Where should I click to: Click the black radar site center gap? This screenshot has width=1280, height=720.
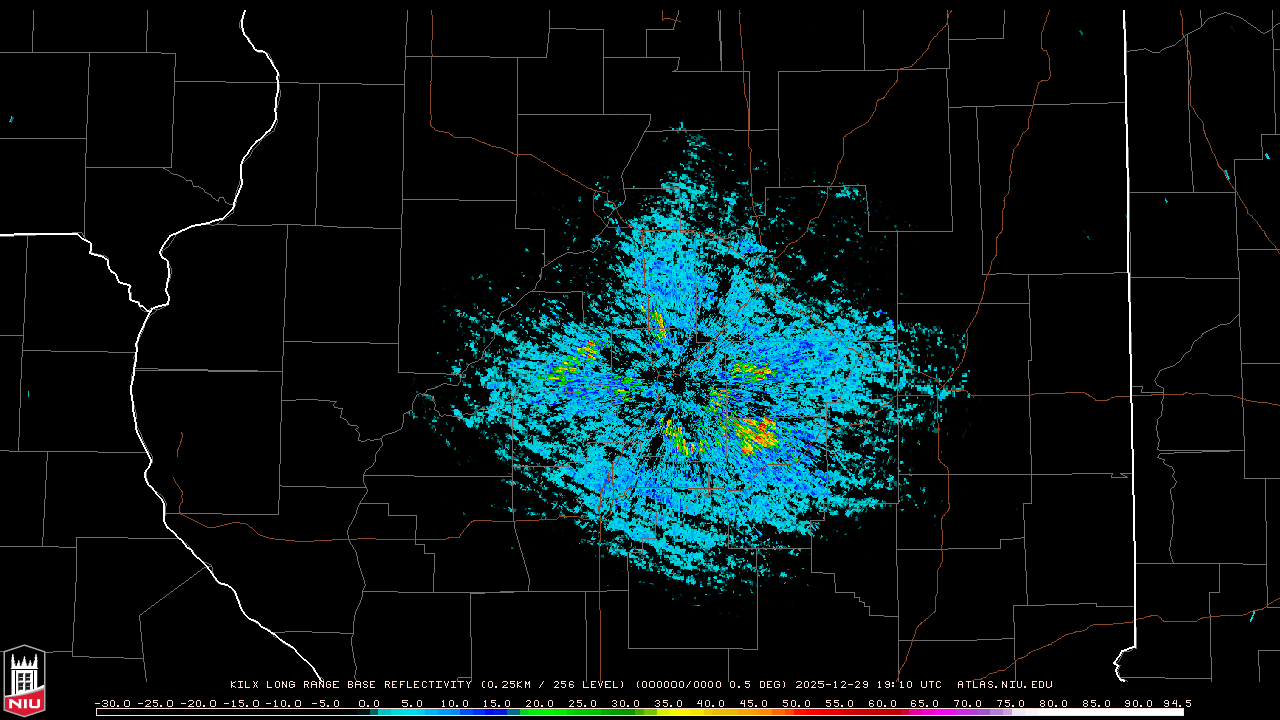(682, 385)
